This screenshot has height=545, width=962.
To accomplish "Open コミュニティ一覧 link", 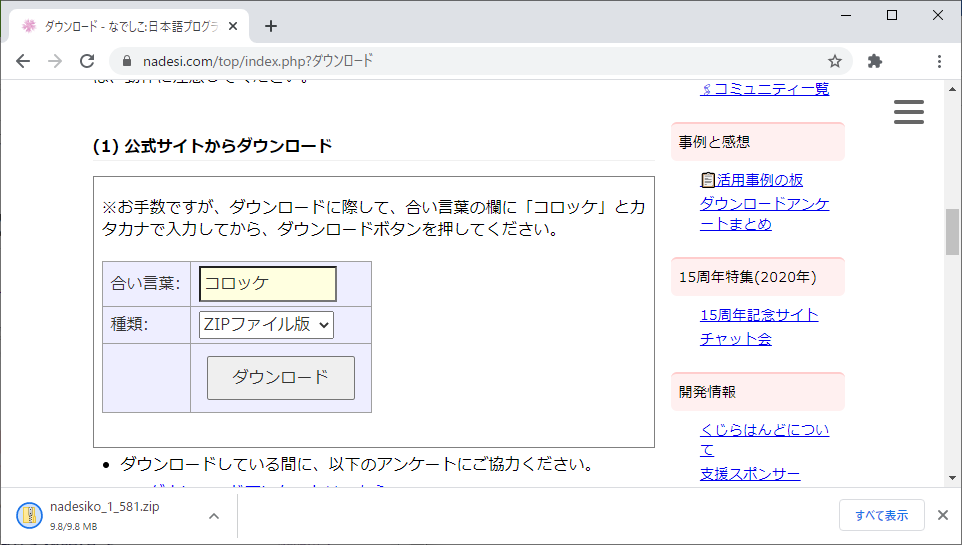I will pos(764,89).
